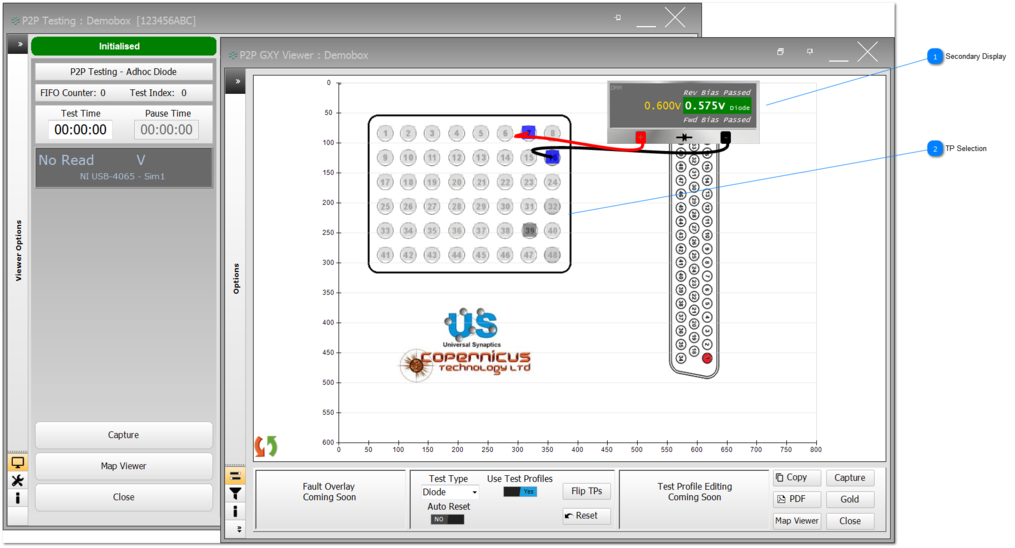Toggle the Use Test Profiles switch
Image resolution: width=1015 pixels, height=548 pixels.
(x=520, y=492)
